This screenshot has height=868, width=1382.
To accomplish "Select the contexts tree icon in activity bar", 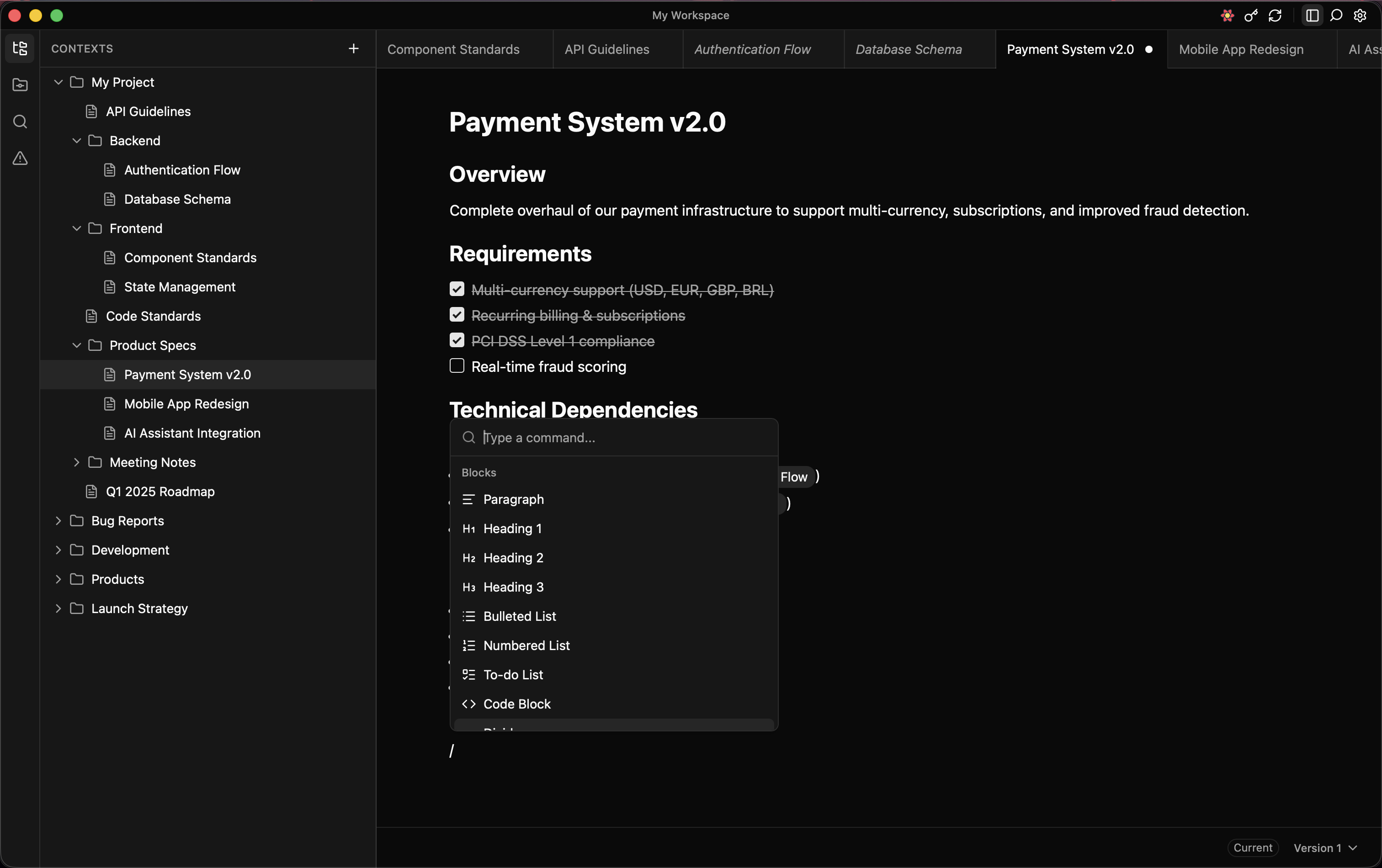I will (x=20, y=49).
